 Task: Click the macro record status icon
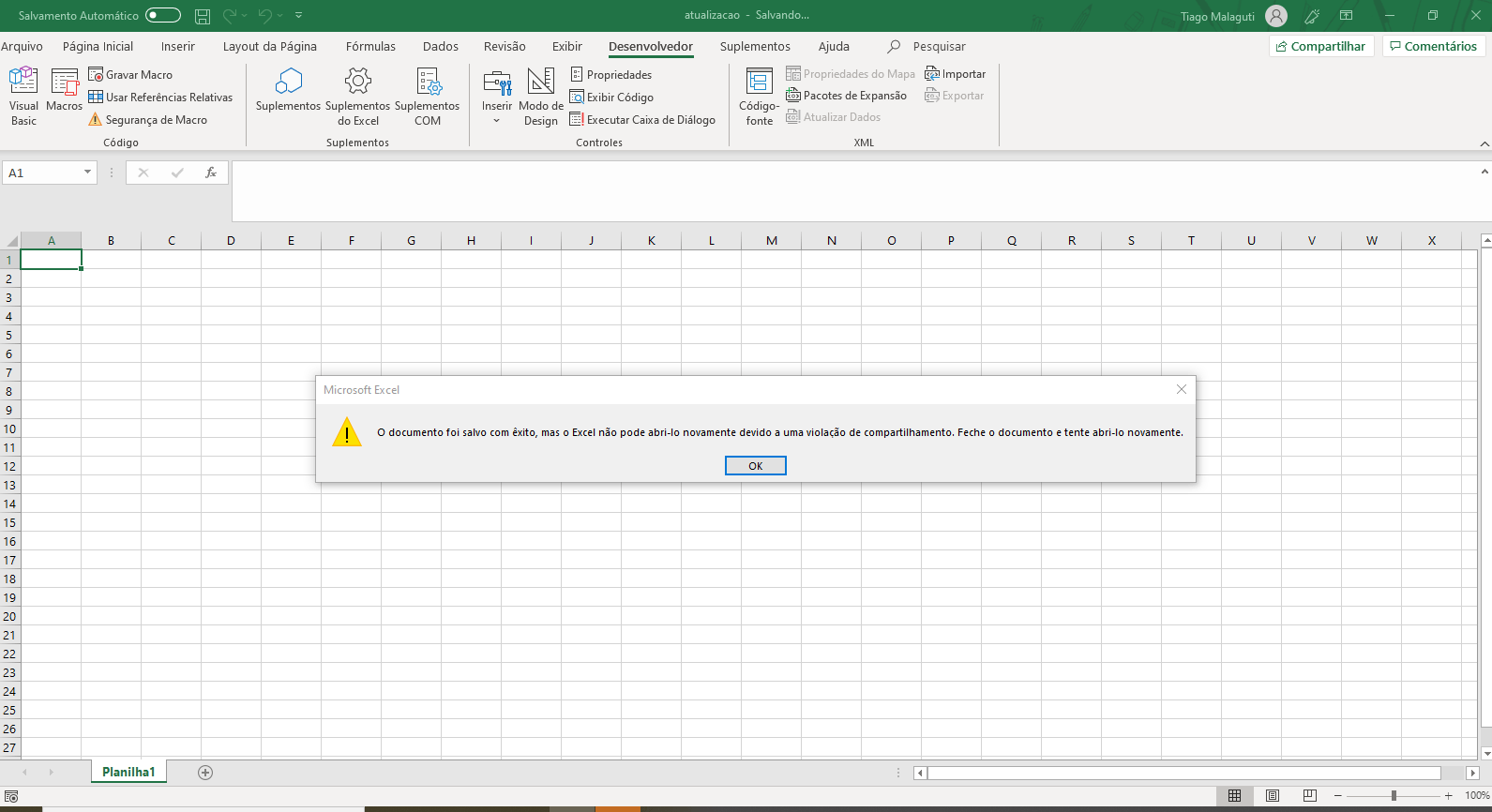pyautogui.click(x=11, y=796)
